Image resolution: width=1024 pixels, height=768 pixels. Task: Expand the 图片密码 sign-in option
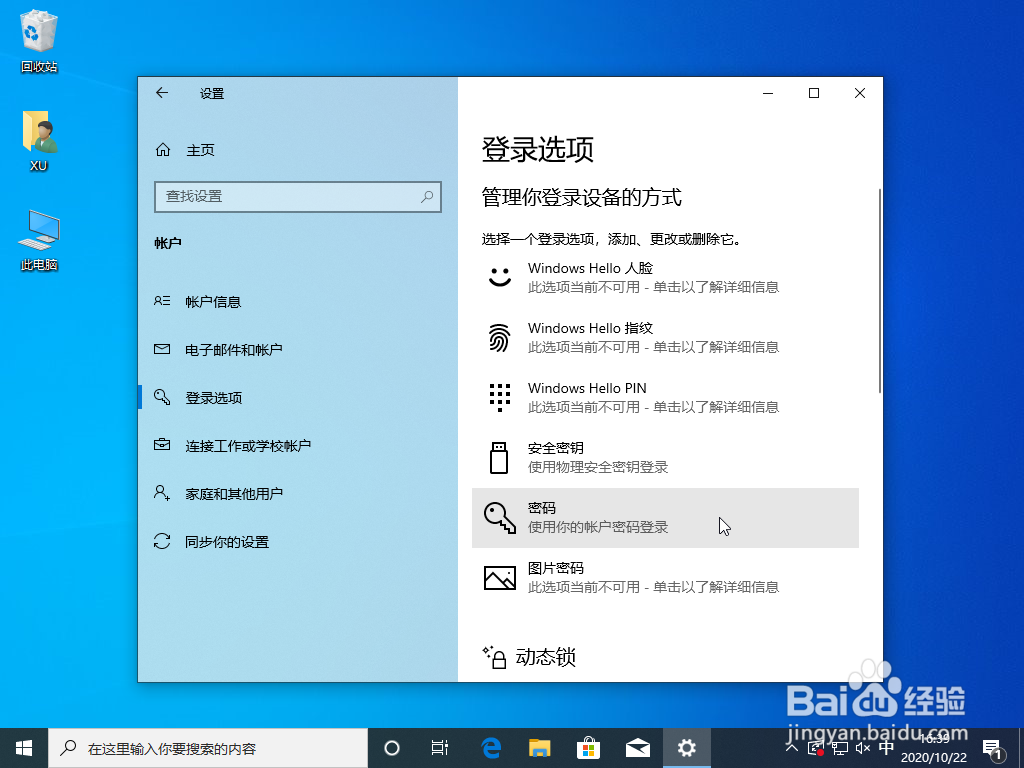pos(665,578)
